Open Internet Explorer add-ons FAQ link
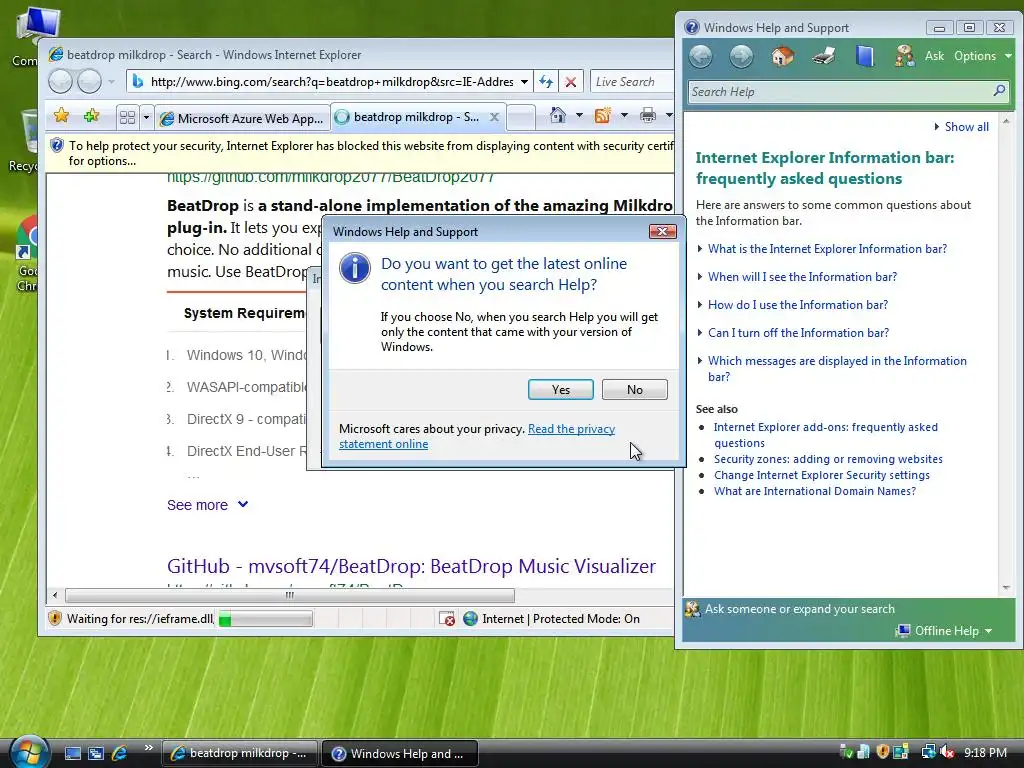This screenshot has width=1024, height=768. tap(825, 435)
